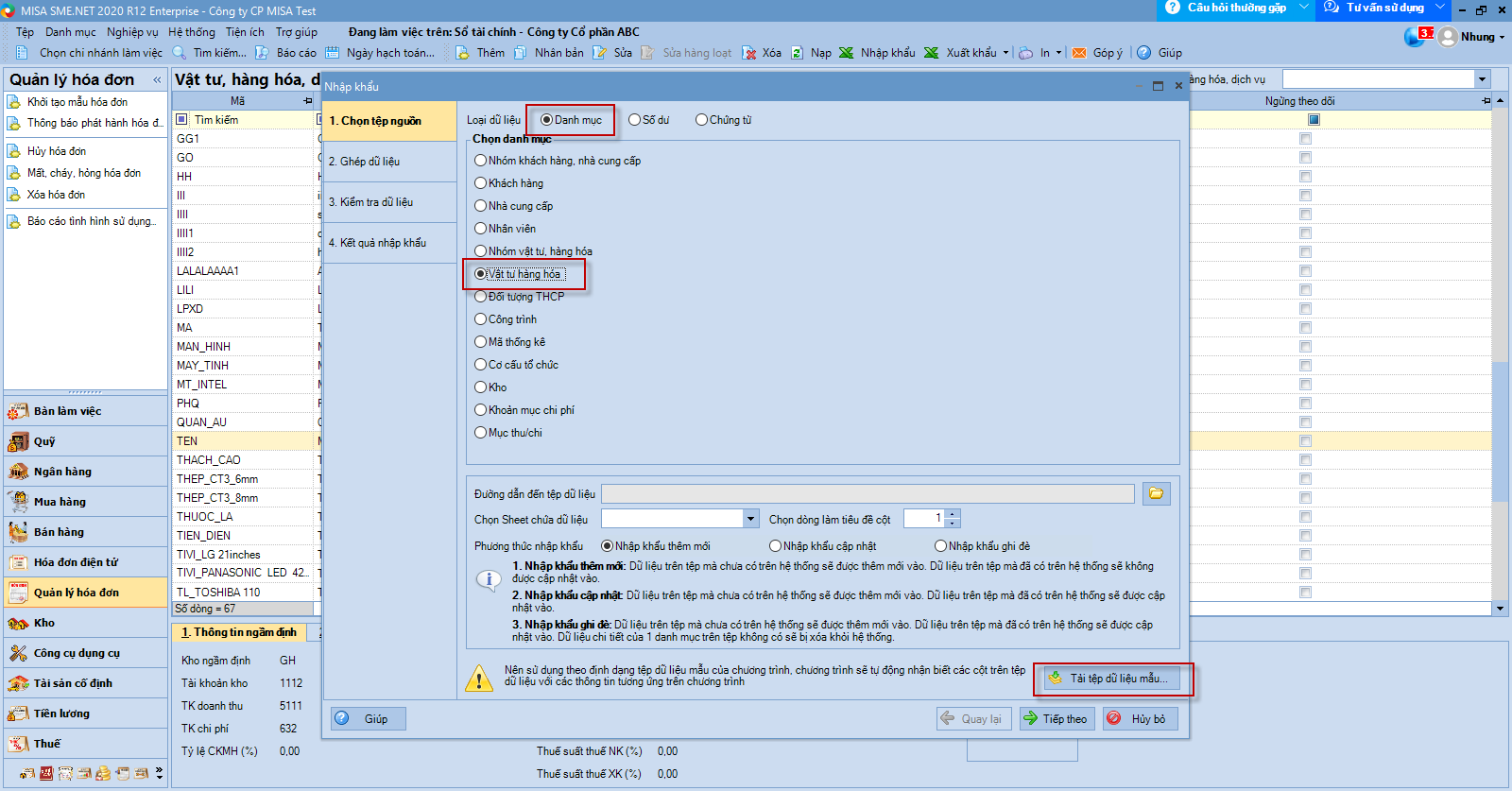
Task: Increase the header row number stepper
Action: tap(953, 514)
